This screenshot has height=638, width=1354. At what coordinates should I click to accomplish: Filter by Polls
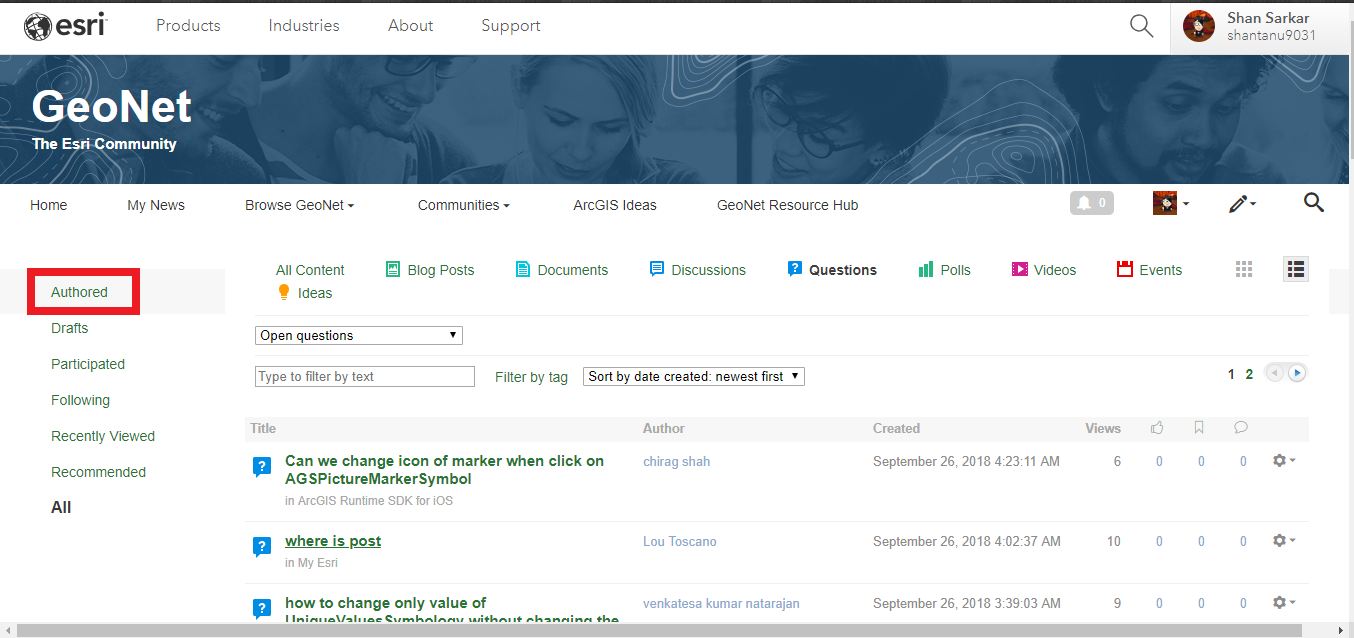(x=944, y=270)
